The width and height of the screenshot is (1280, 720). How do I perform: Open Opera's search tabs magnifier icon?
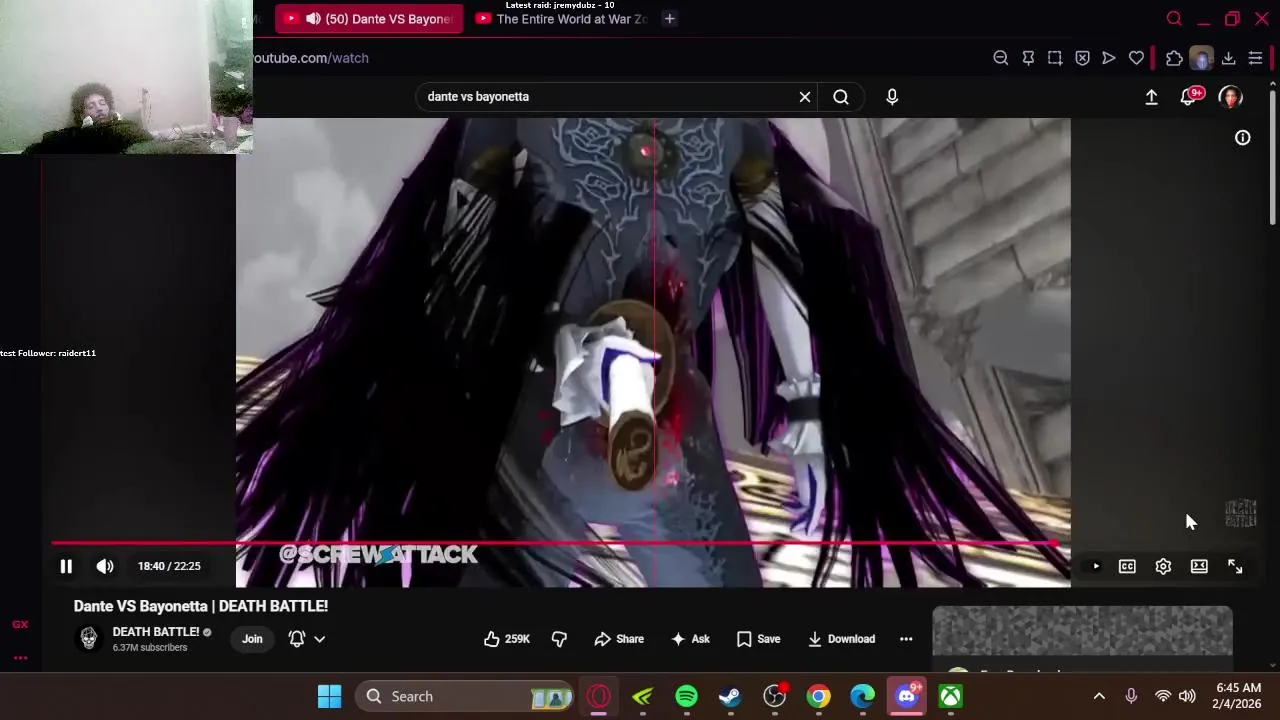point(1174,19)
